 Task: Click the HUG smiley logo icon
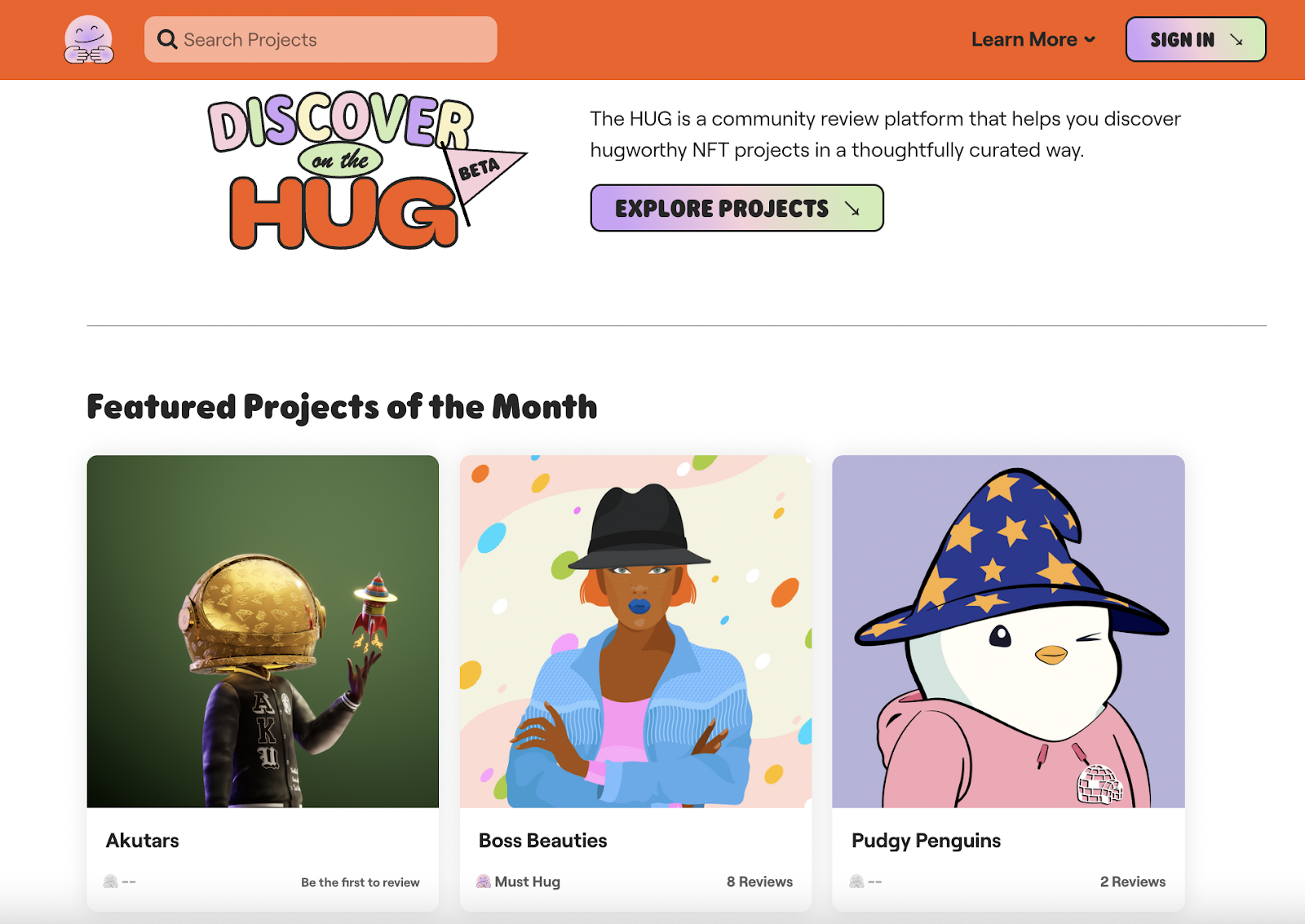(89, 39)
